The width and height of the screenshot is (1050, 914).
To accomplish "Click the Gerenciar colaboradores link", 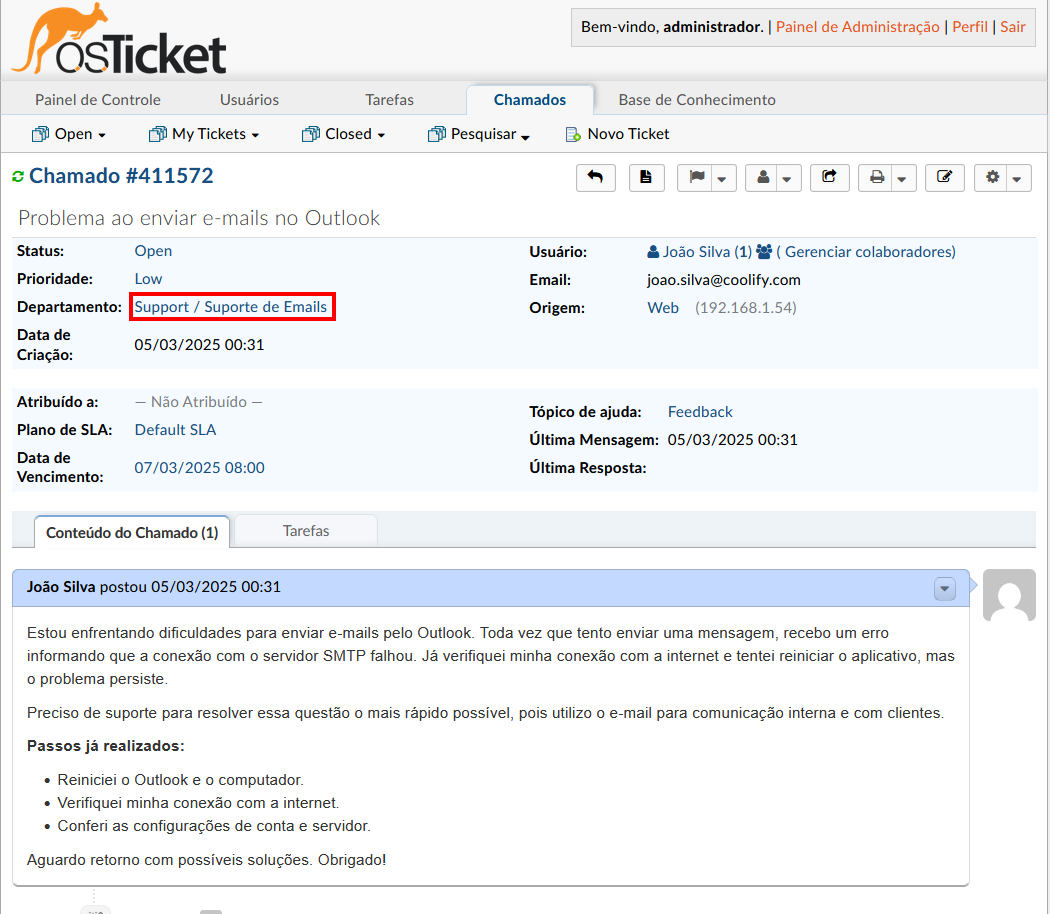I will point(865,252).
